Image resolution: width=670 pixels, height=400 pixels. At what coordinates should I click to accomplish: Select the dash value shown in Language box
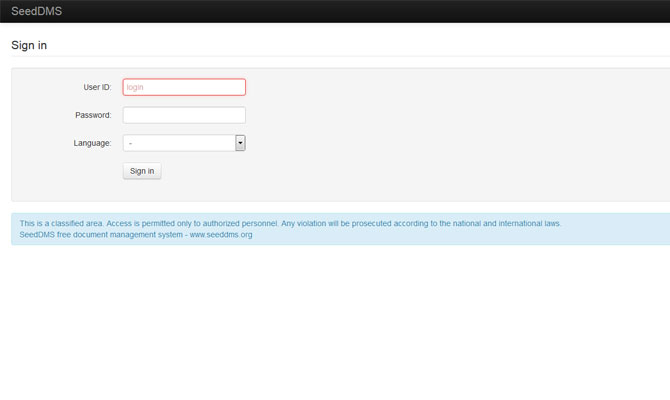click(x=131, y=143)
